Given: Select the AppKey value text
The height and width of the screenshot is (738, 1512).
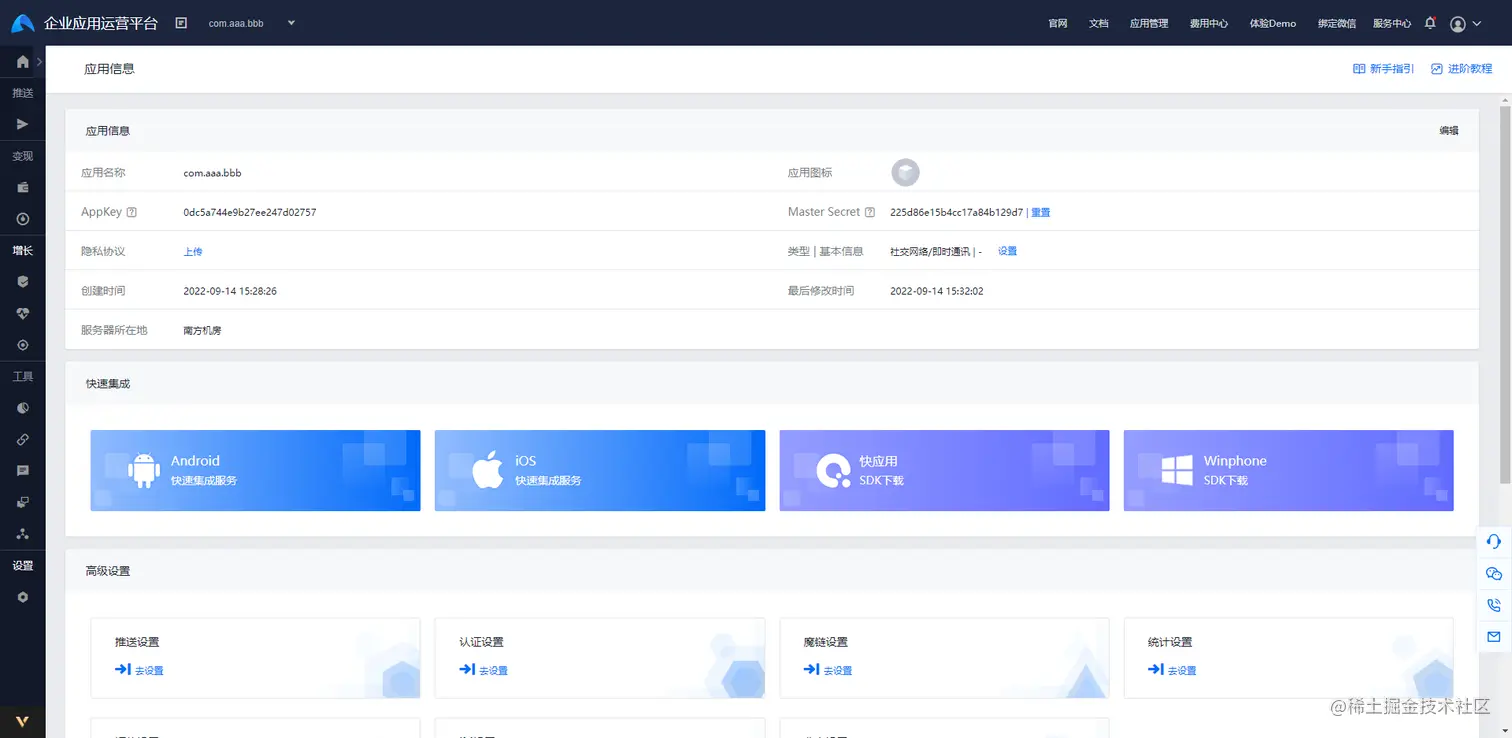Looking at the screenshot, I should point(250,212).
